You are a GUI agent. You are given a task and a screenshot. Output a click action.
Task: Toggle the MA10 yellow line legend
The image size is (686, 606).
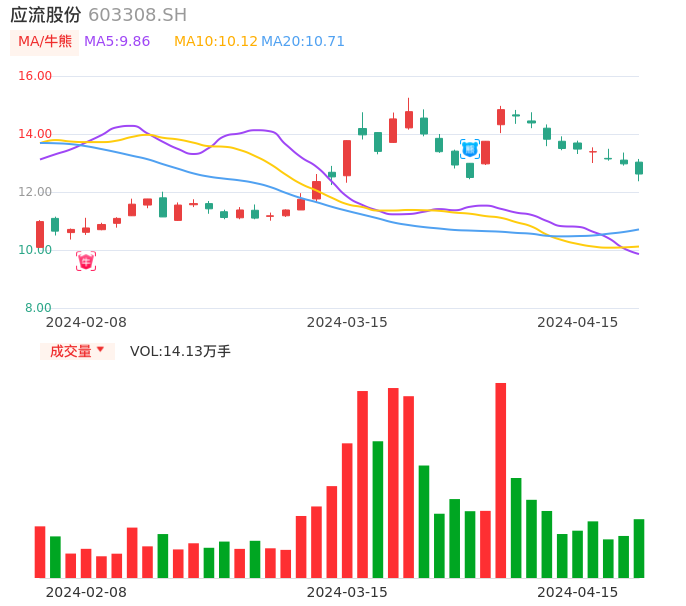click(215, 42)
